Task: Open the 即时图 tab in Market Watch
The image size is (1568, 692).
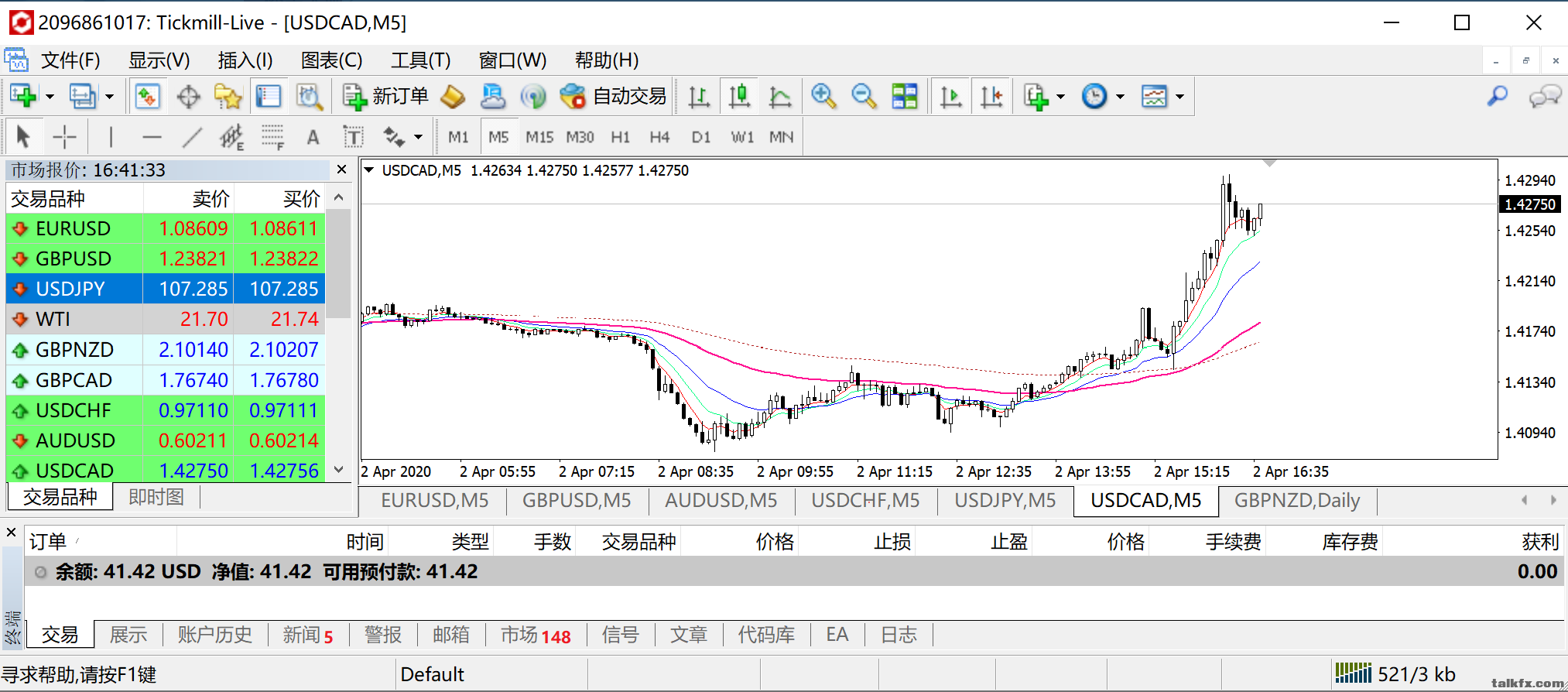Action: pyautogui.click(x=156, y=497)
